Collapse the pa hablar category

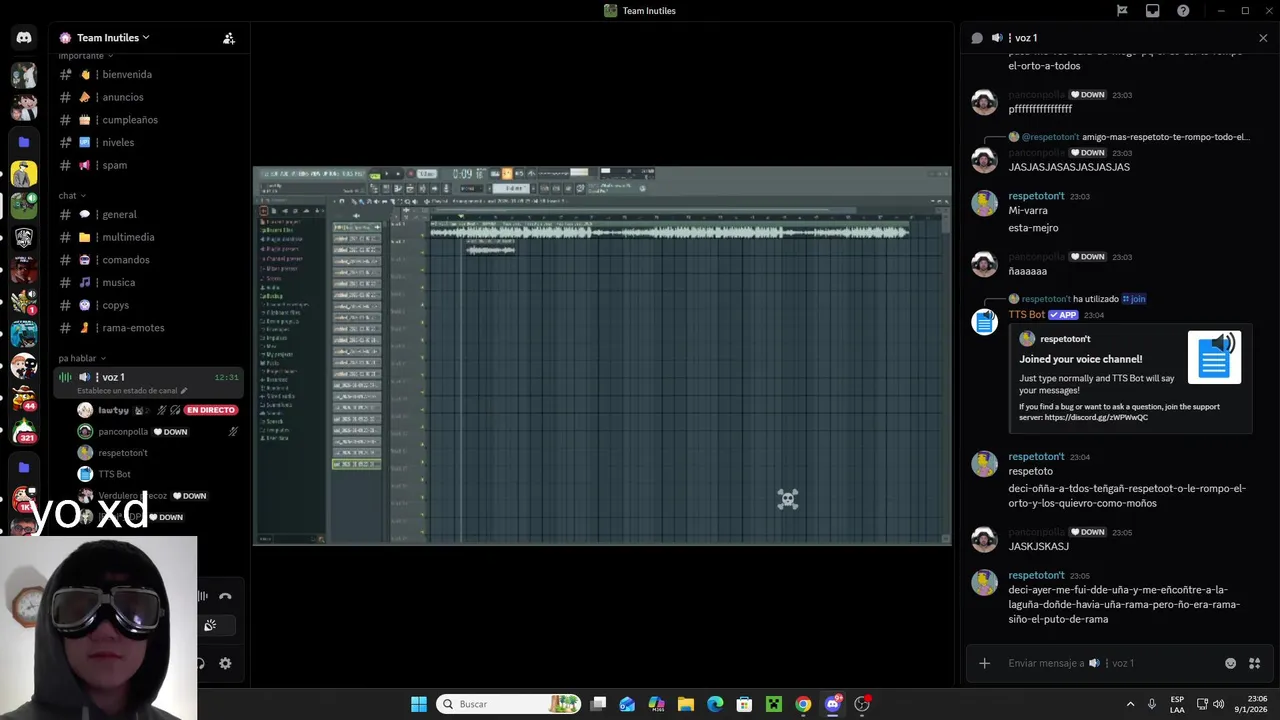click(x=82, y=358)
